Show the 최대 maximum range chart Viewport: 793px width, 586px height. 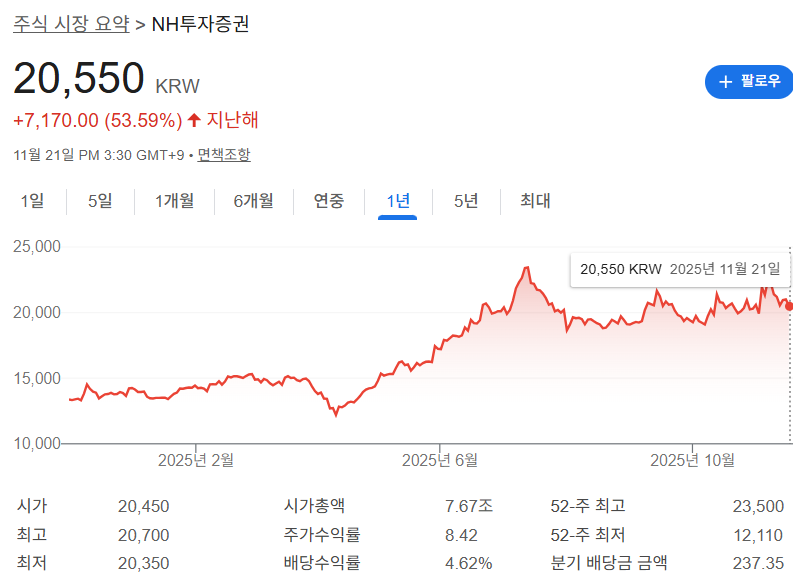coord(535,201)
